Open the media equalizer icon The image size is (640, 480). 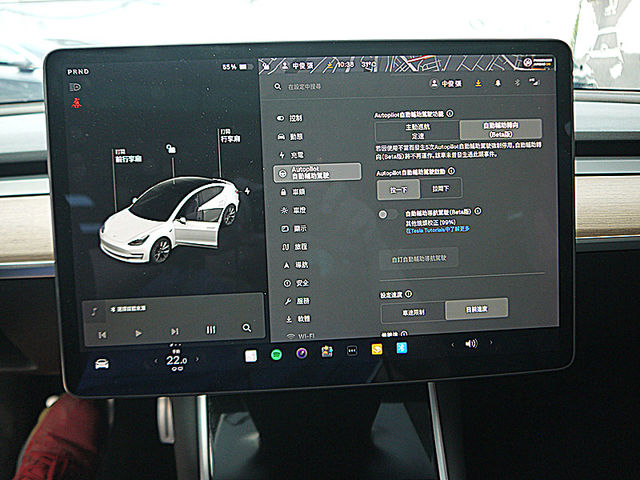[211, 329]
